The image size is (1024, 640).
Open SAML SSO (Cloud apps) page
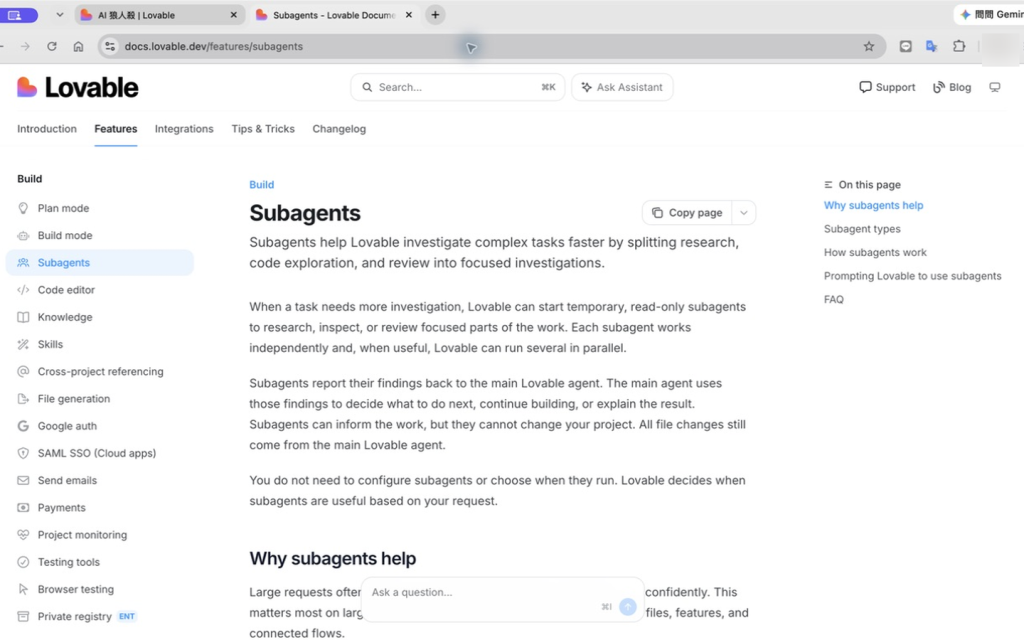click(97, 453)
